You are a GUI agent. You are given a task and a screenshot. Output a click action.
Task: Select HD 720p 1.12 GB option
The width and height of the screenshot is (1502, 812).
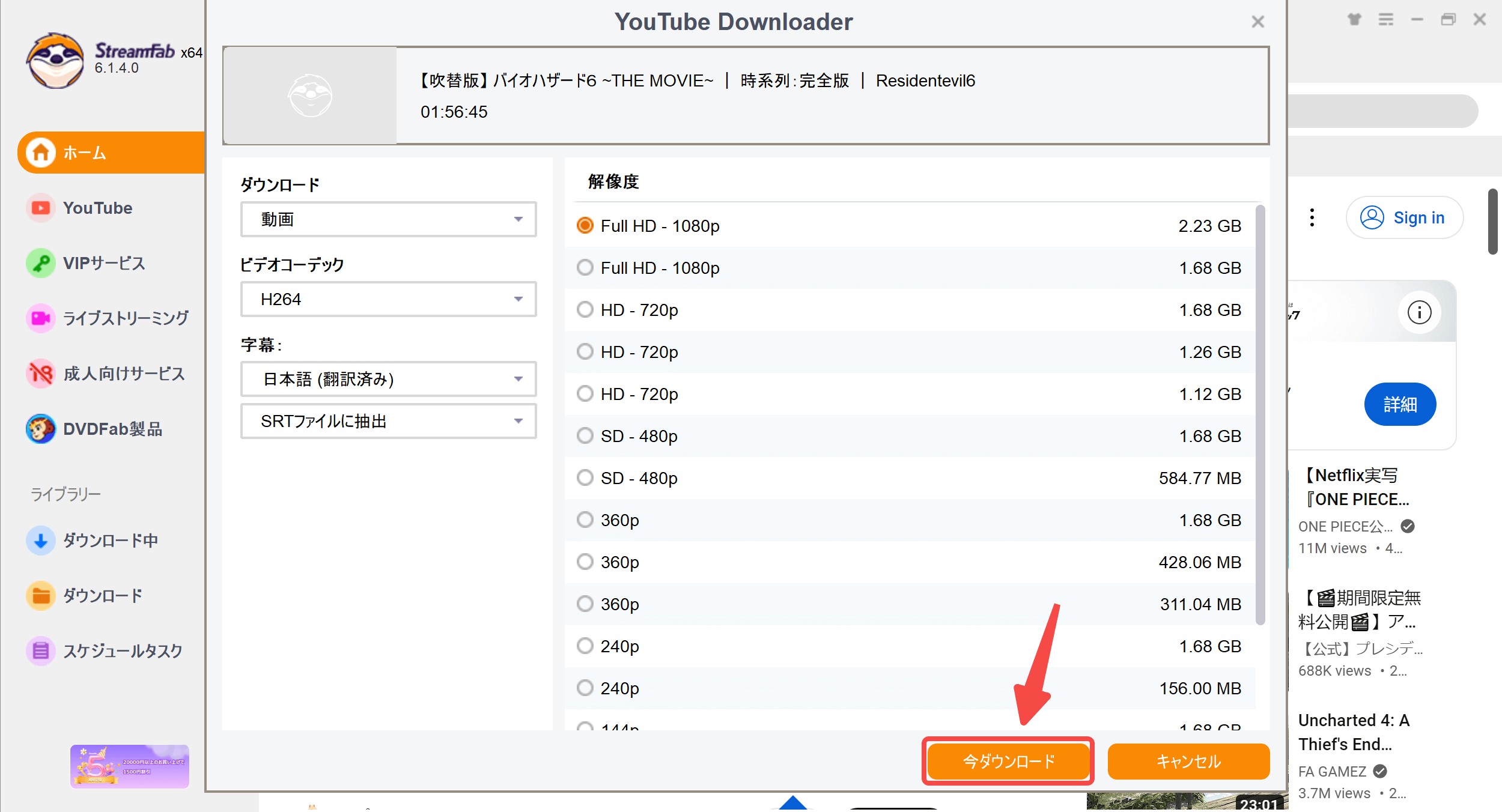tap(910, 394)
